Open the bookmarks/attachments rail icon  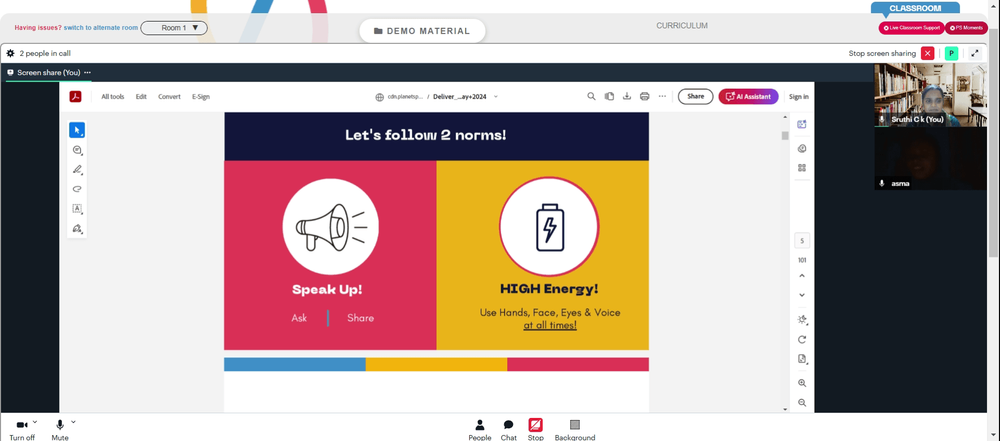[x=802, y=149]
